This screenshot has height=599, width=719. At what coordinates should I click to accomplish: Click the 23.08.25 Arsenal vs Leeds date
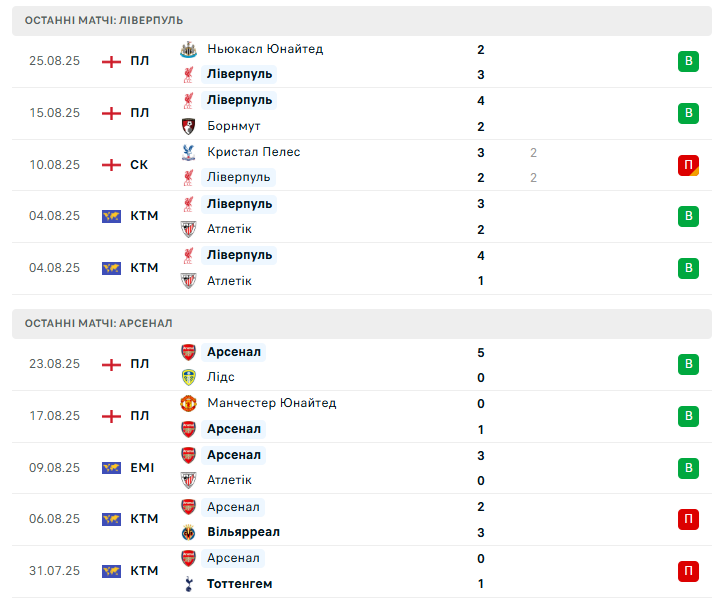(54, 364)
